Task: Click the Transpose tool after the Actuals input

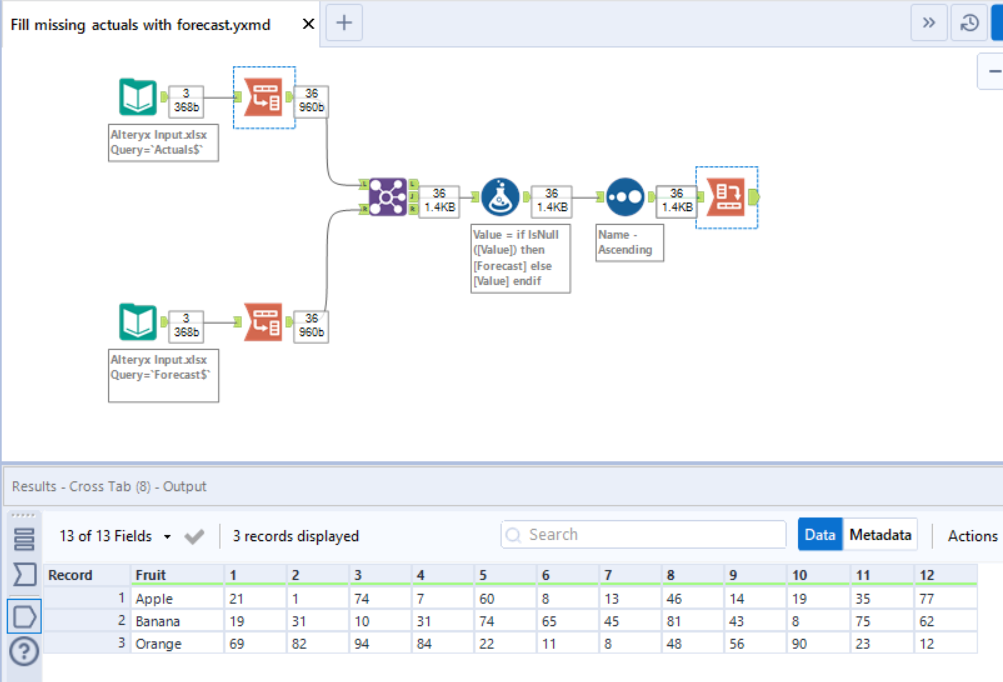Action: (263, 98)
